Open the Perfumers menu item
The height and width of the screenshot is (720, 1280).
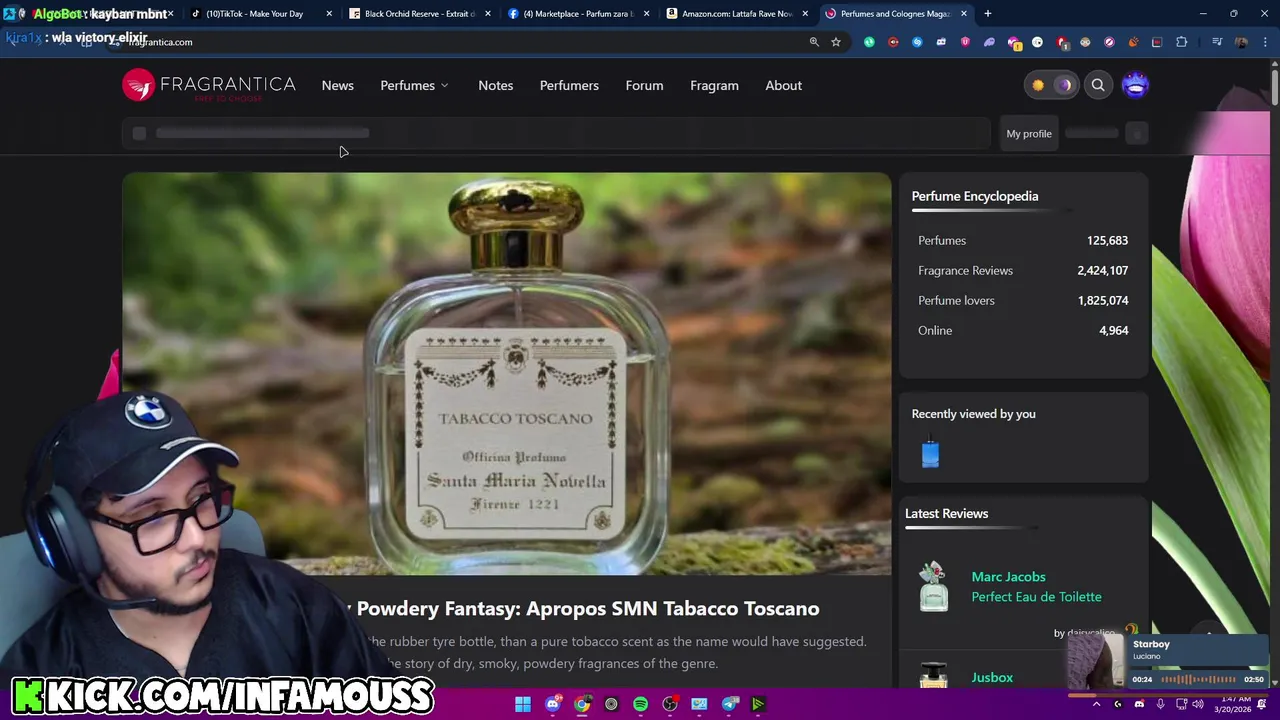click(x=569, y=85)
